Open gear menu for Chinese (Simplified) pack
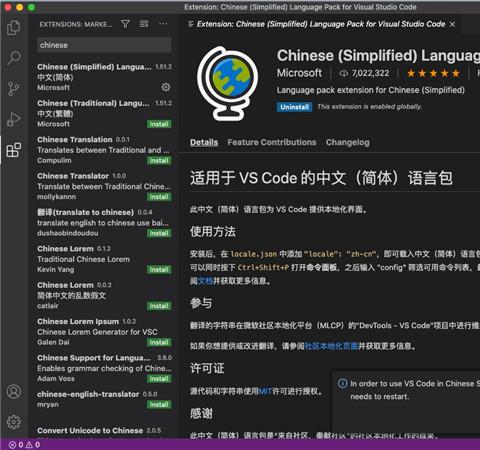Viewport: 480px width, 450px height. [166, 87]
